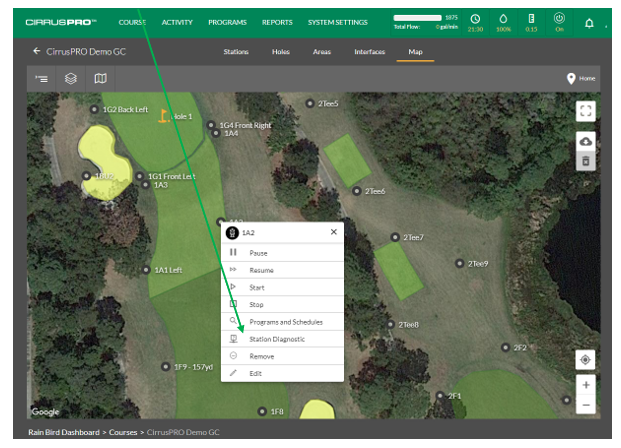
Task: Zoom out the map with minus button
Action: (x=586, y=405)
